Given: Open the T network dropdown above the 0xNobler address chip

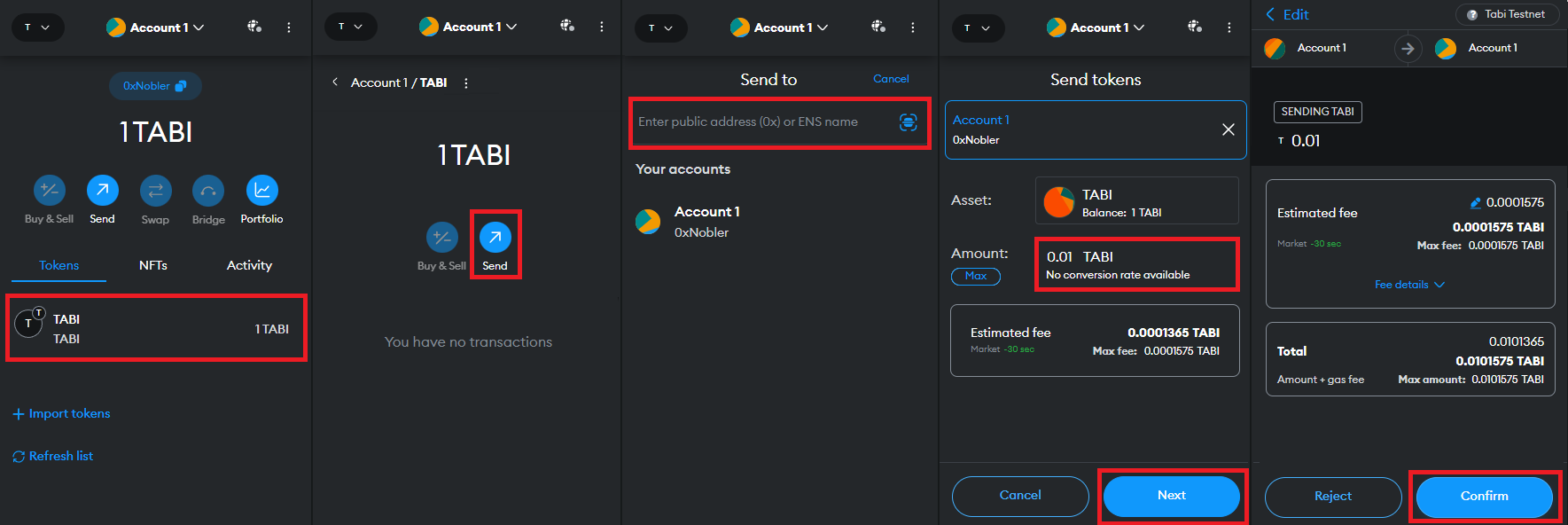Looking at the screenshot, I should (37, 27).
